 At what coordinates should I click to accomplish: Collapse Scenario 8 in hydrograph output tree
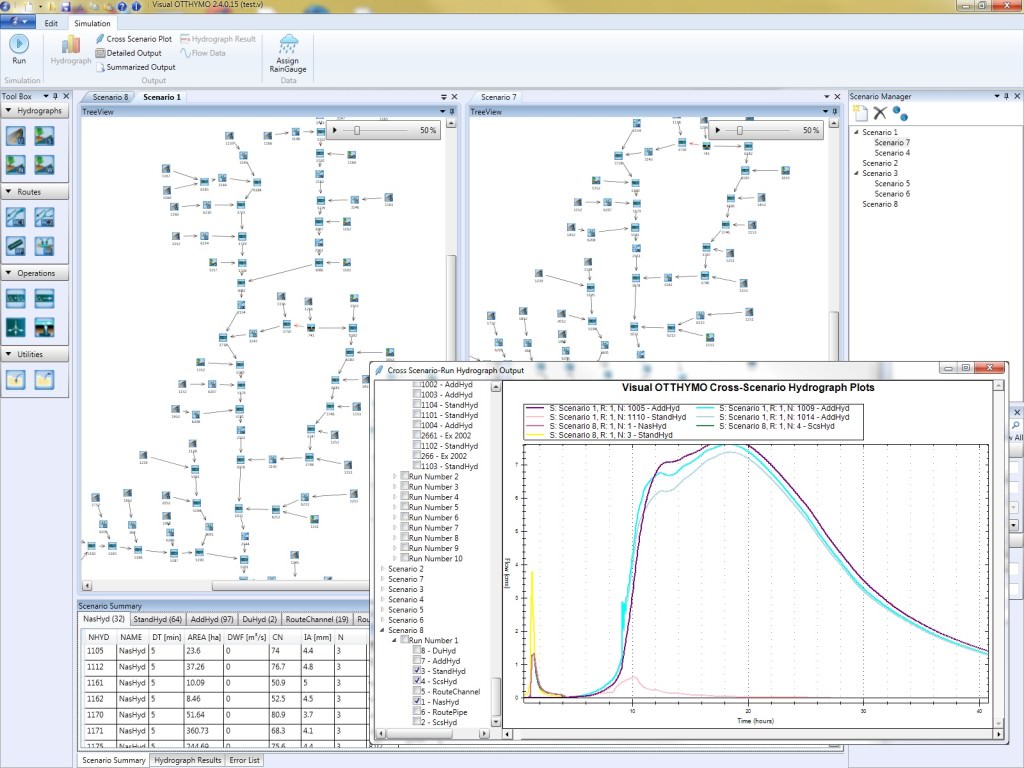(x=383, y=630)
